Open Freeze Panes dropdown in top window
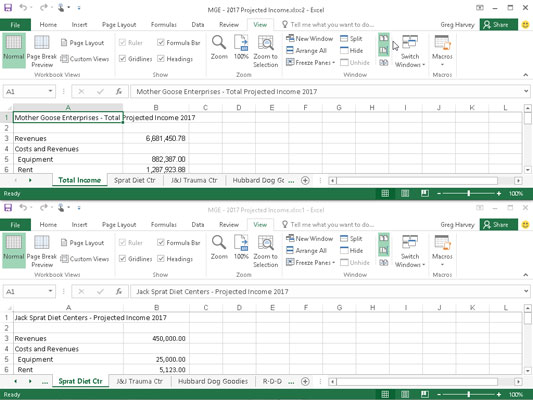This screenshot has height=400, width=533. point(310,63)
